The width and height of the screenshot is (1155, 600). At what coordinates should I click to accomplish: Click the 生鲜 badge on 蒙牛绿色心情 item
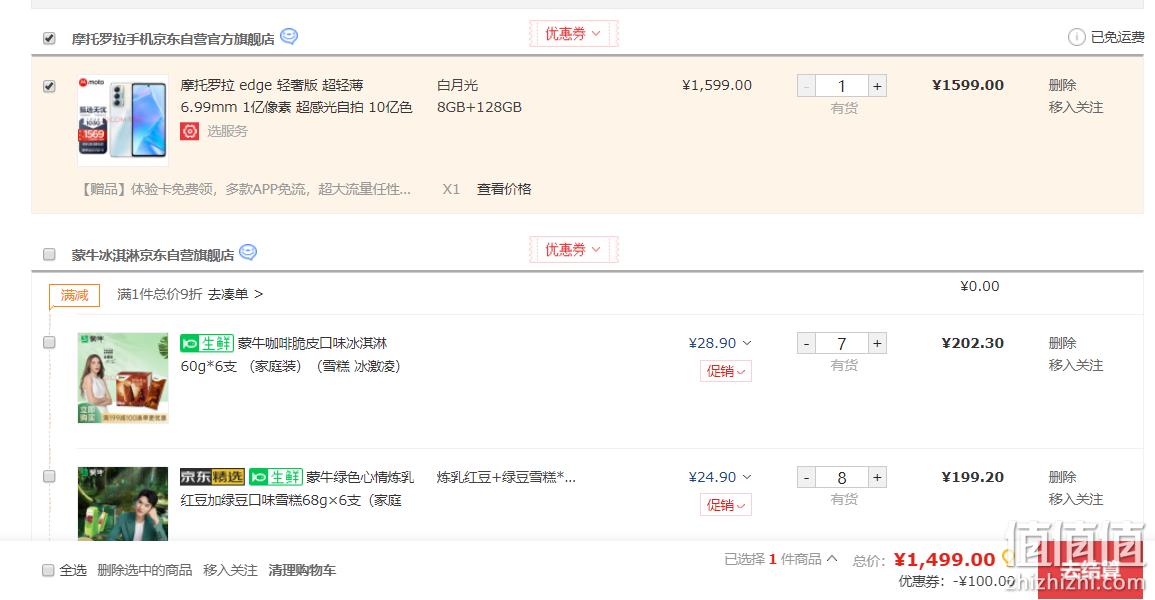point(275,477)
